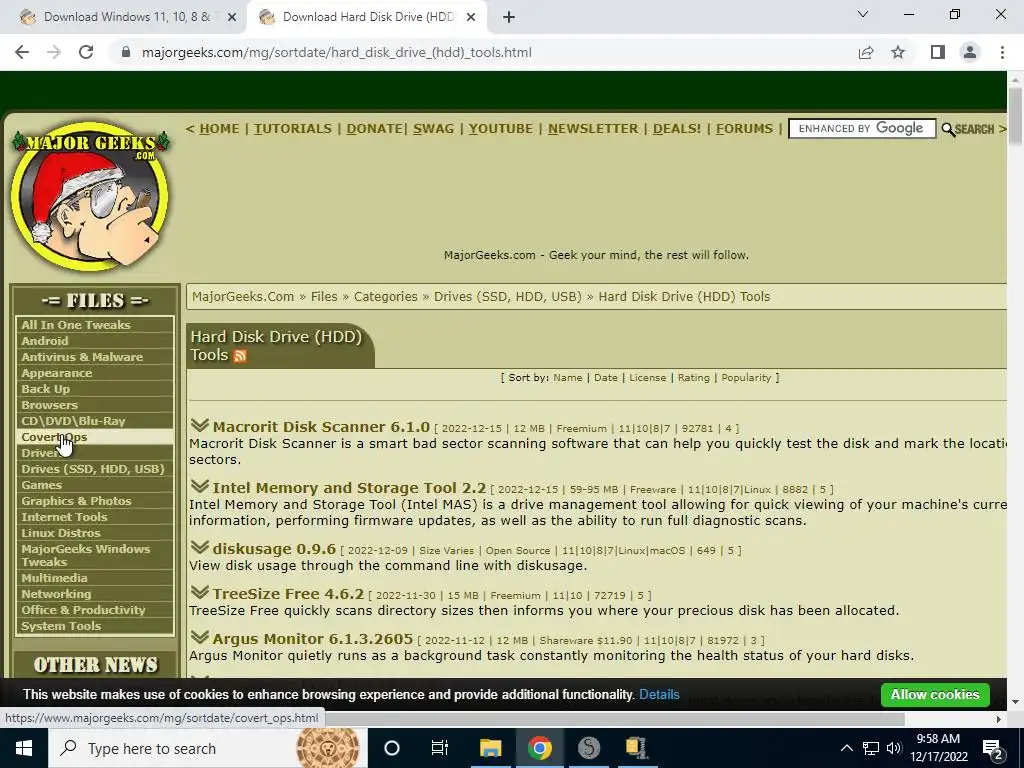Go back to the previous page
Image resolution: width=1024 pixels, height=768 pixels.
22,52
